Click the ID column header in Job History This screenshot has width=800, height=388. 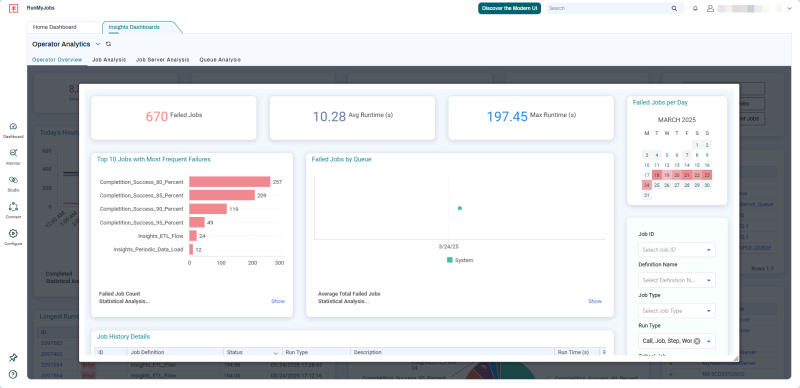pos(111,352)
